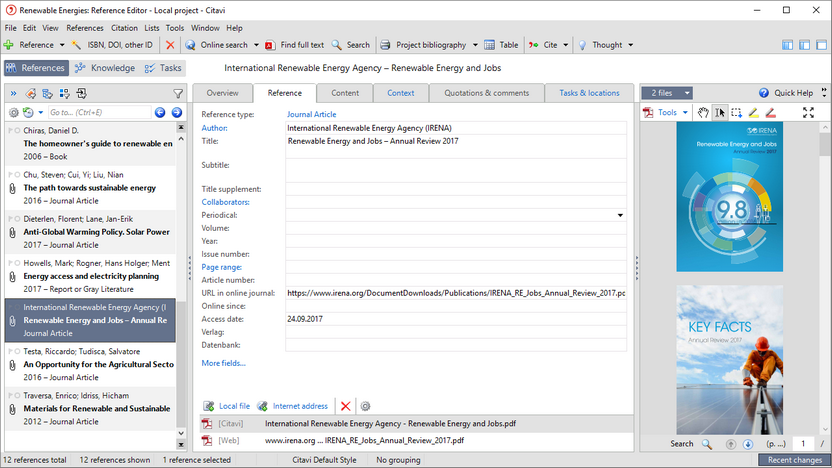Click the Journal Article reference type link
Image resolution: width=832 pixels, height=468 pixels.
point(311,114)
